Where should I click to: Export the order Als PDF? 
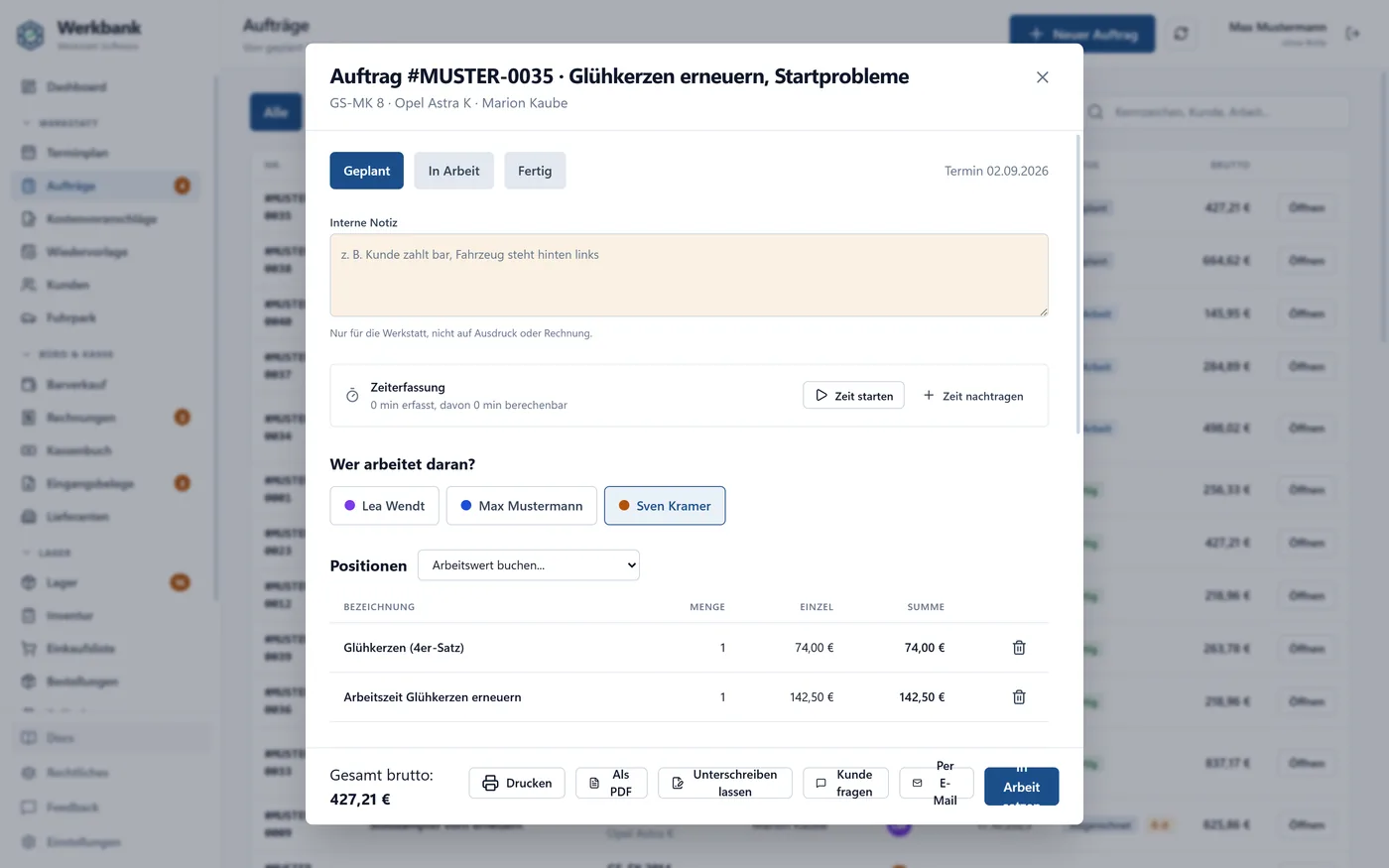click(611, 783)
